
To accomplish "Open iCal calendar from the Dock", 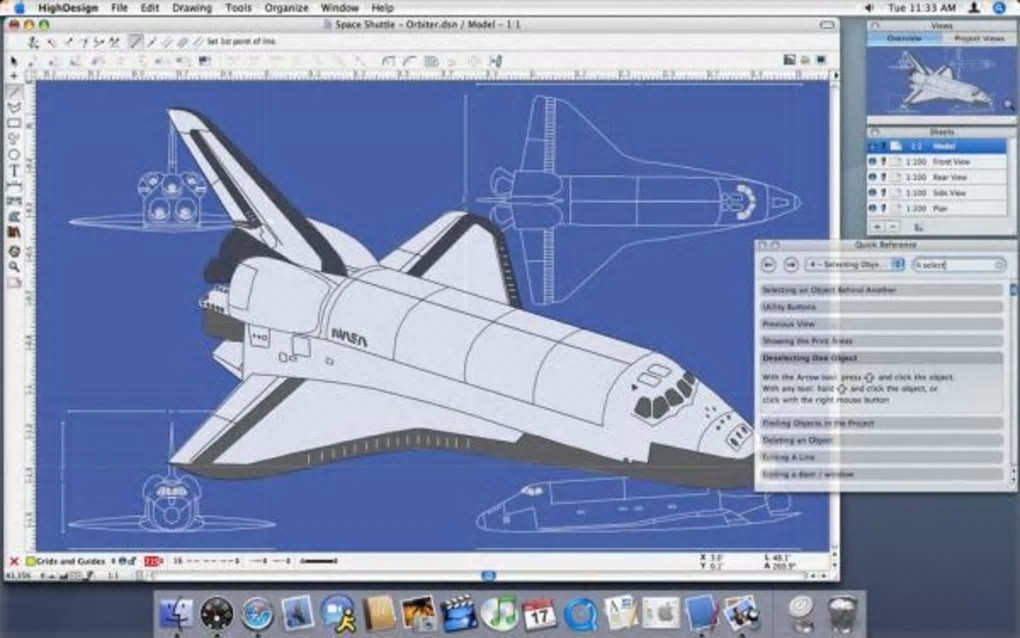I will coord(539,613).
